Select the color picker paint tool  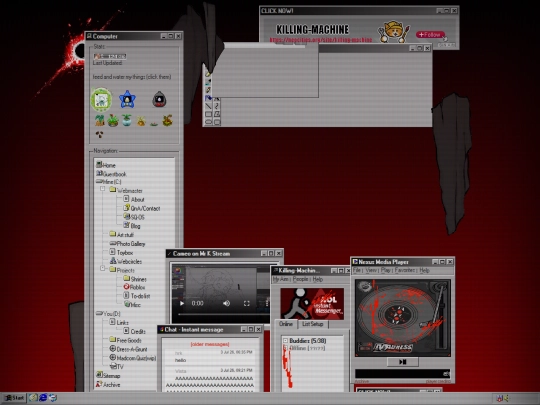click(208, 82)
